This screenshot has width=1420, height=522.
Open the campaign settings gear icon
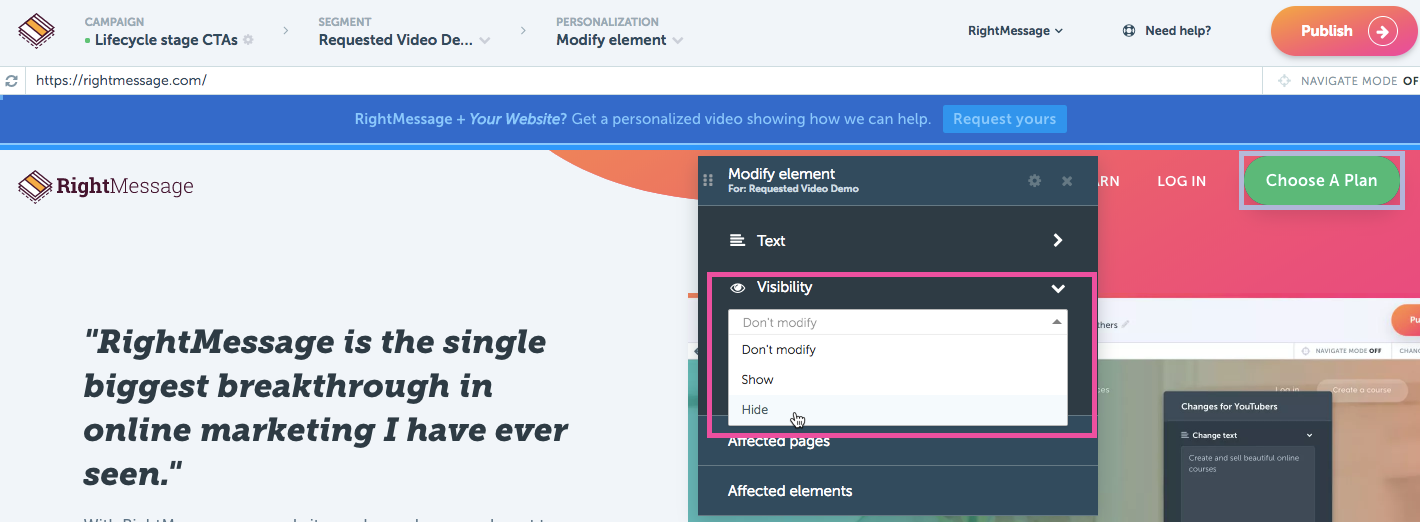pos(248,40)
